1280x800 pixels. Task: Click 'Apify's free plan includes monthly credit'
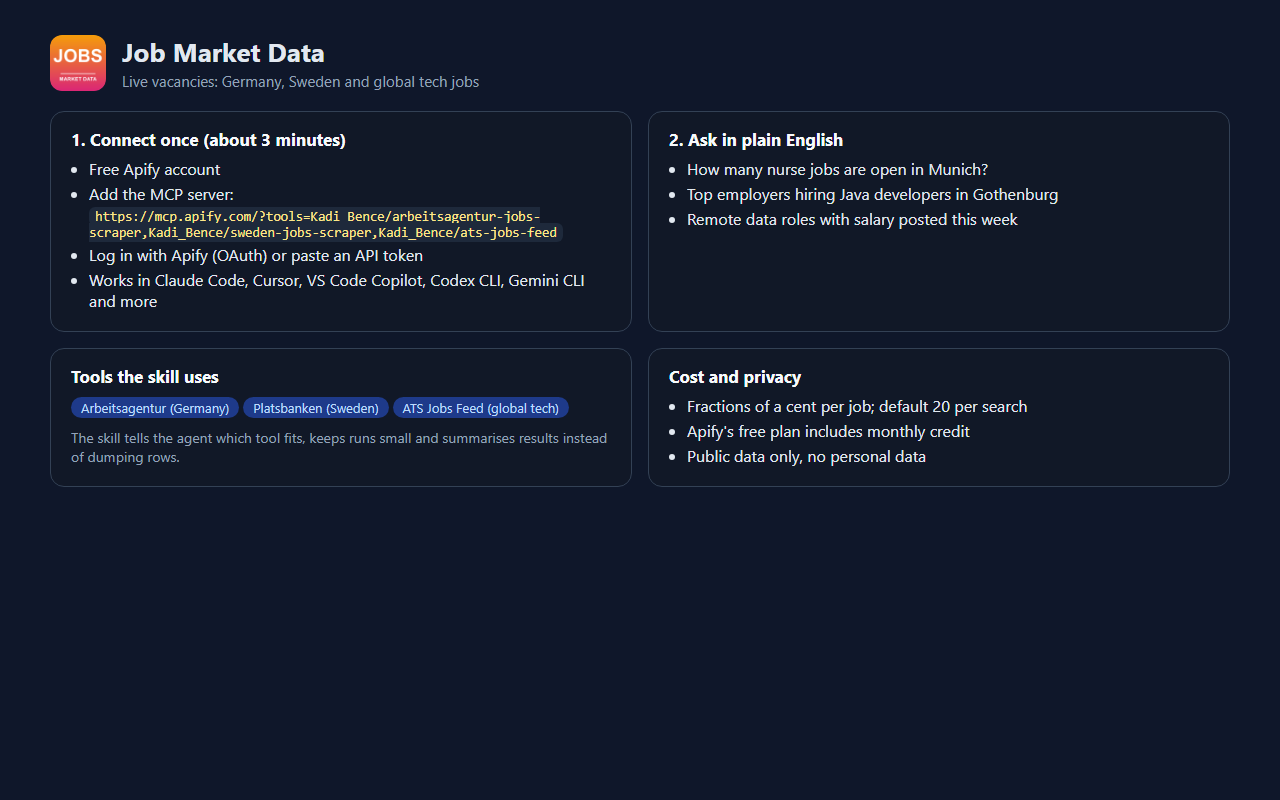pos(828,432)
